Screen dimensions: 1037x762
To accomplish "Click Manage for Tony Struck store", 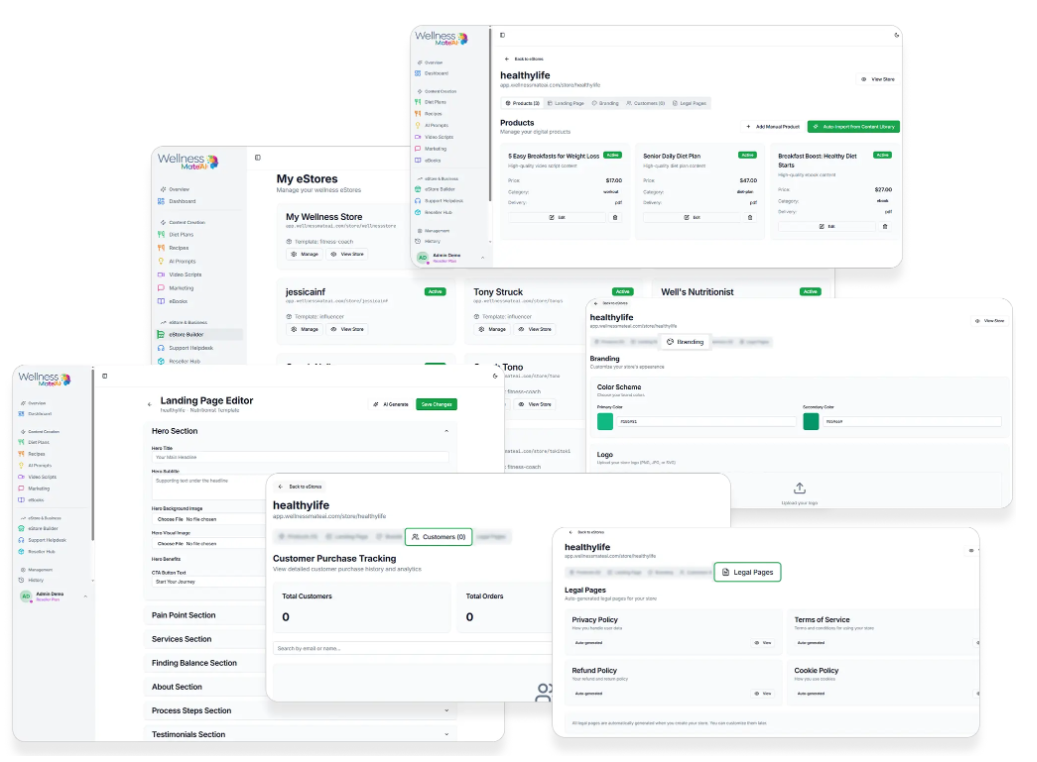I will (493, 329).
